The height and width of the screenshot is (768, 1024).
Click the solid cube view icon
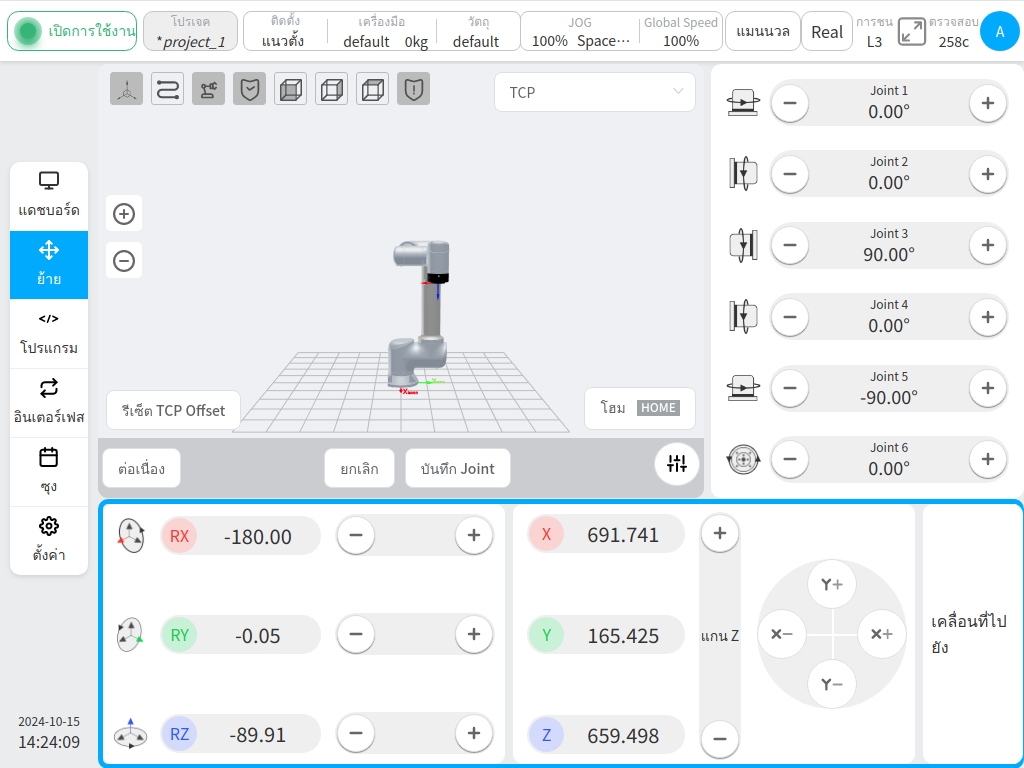(291, 89)
